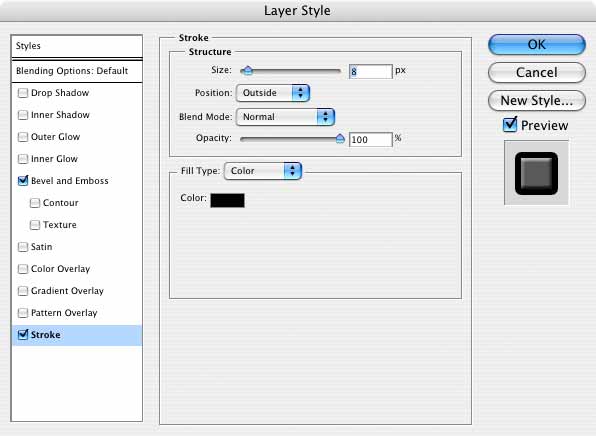Click the OK button
The image size is (596, 436).
(x=536, y=44)
